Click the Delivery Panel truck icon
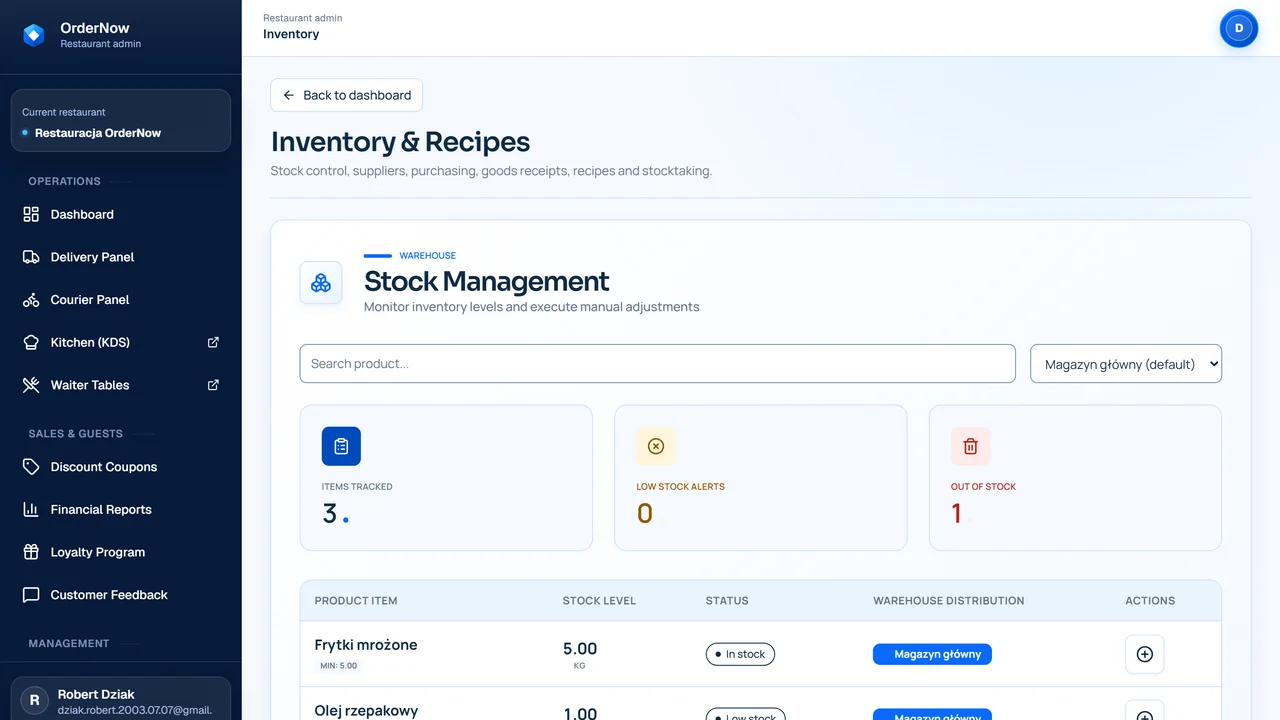The image size is (1280, 720). 31,257
